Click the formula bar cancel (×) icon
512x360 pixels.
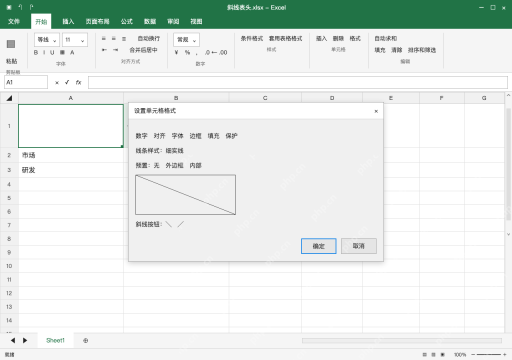(57, 82)
